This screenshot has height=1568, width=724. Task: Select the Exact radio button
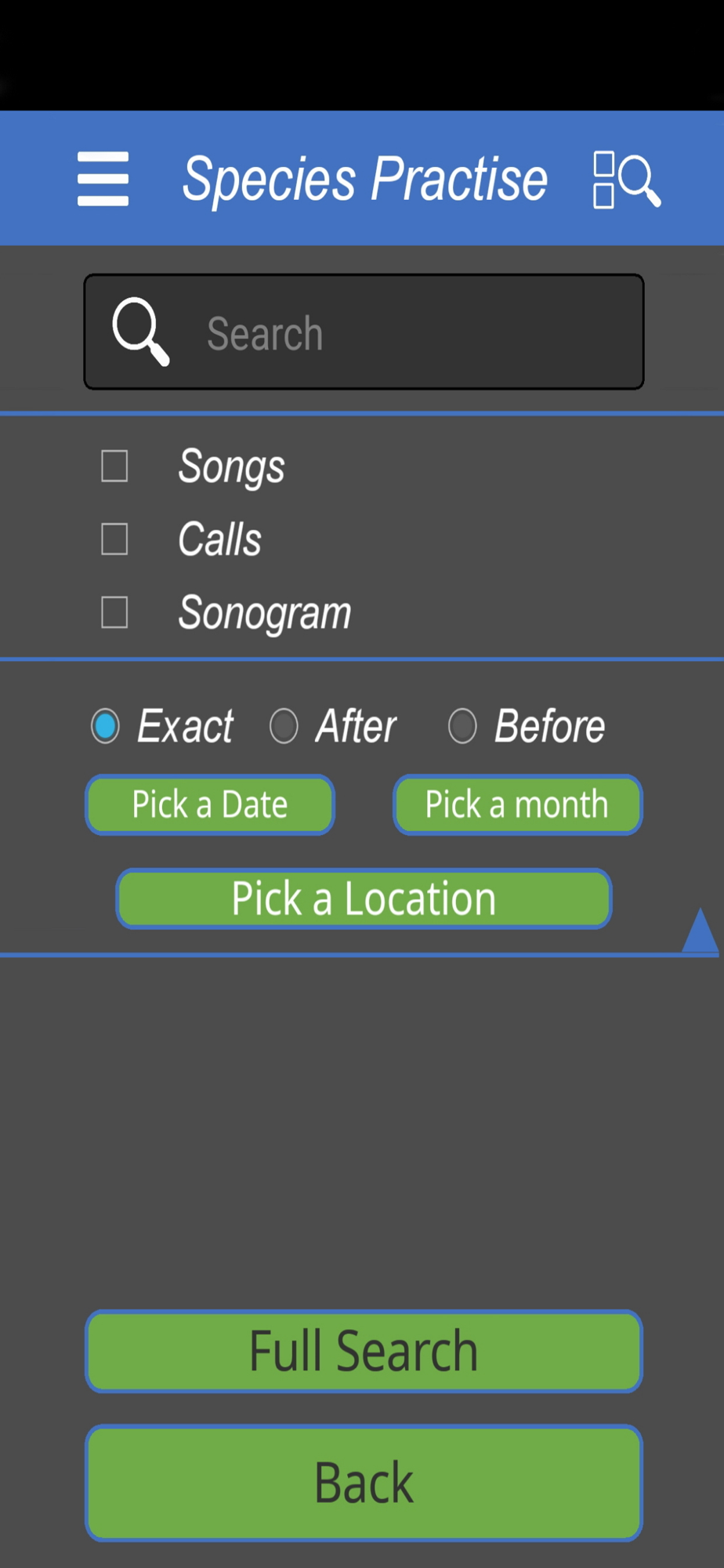tap(105, 726)
